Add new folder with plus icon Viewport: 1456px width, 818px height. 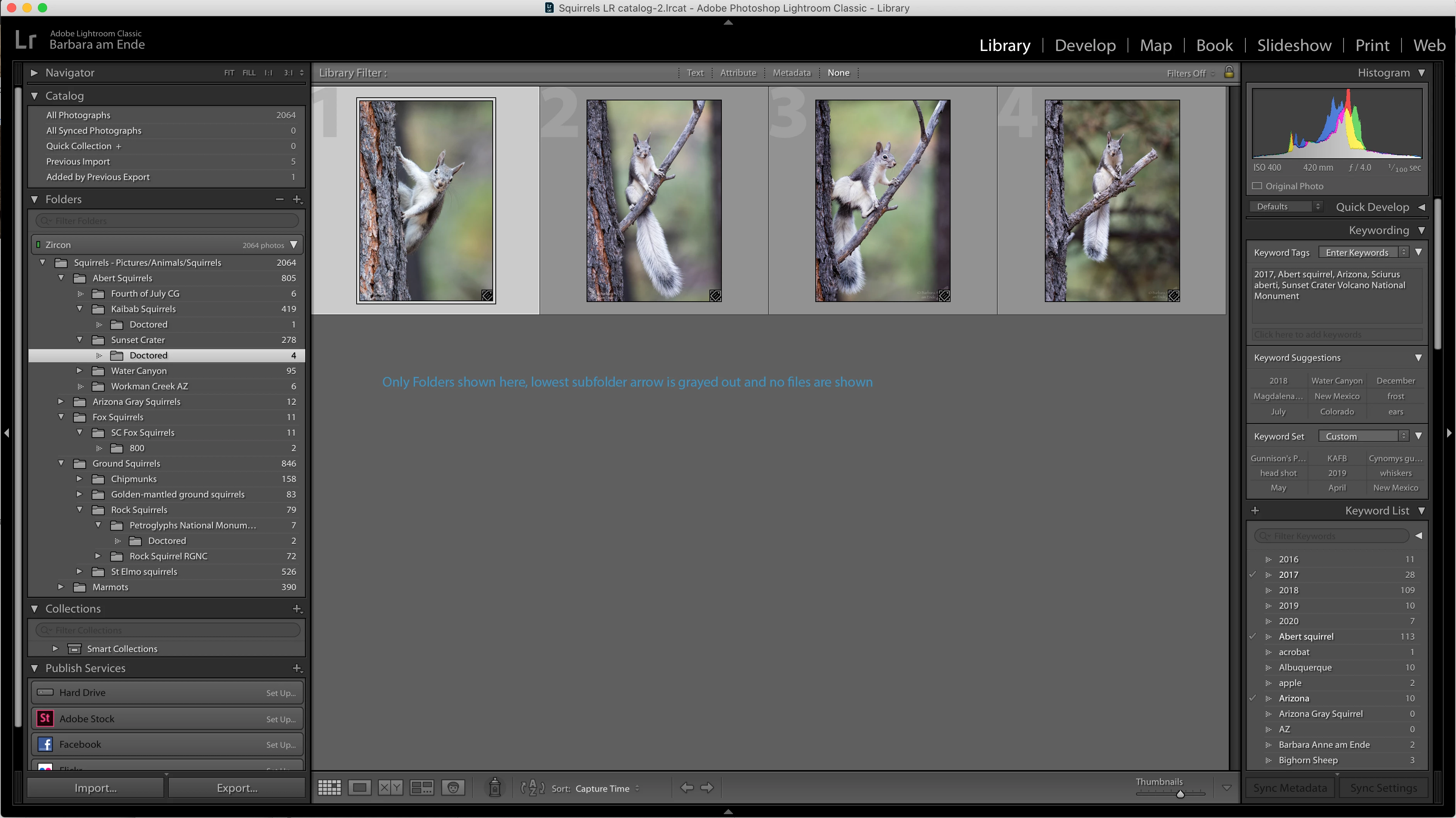pyautogui.click(x=297, y=199)
